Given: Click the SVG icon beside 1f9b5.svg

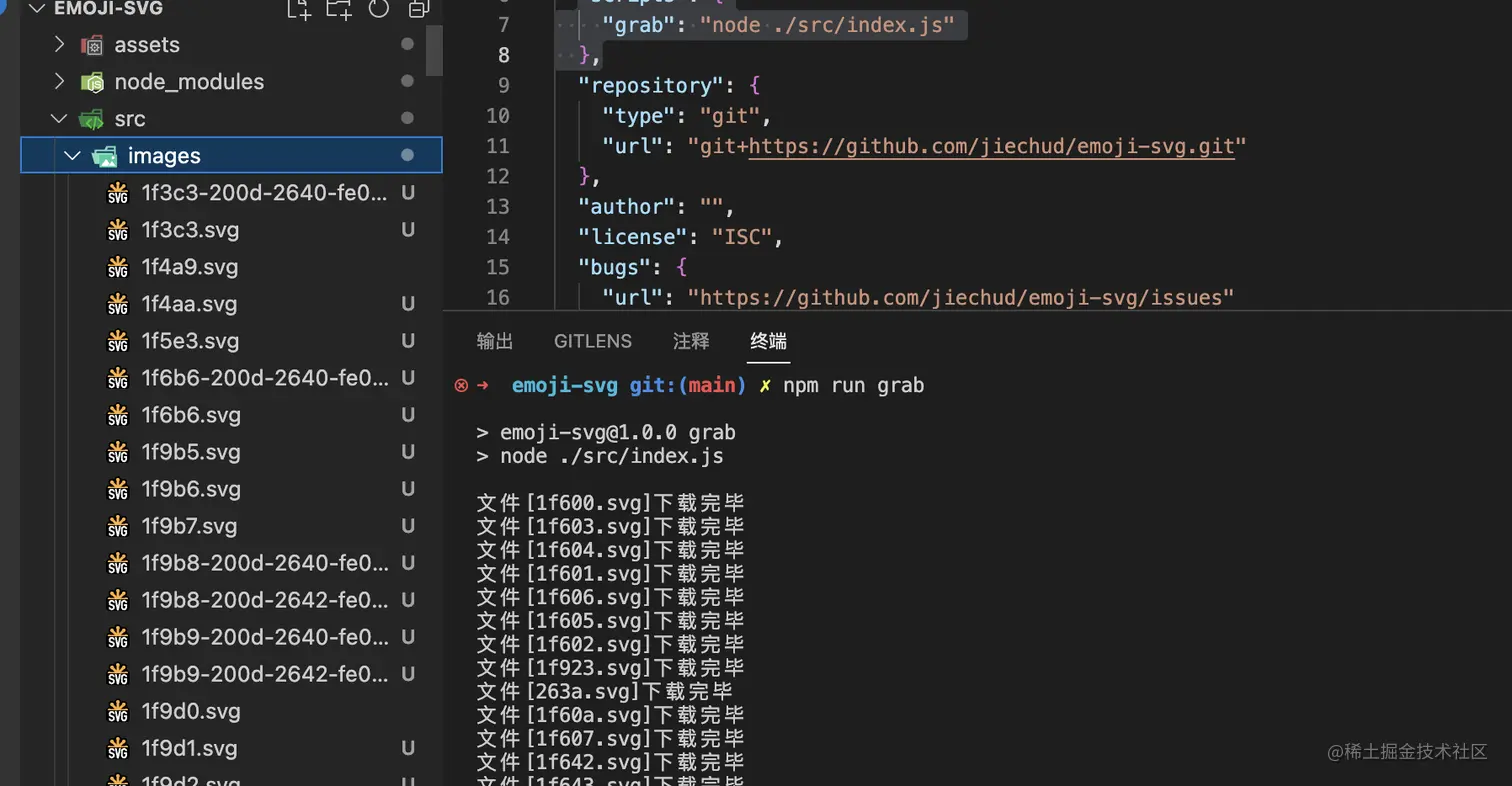Looking at the screenshot, I should point(118,452).
